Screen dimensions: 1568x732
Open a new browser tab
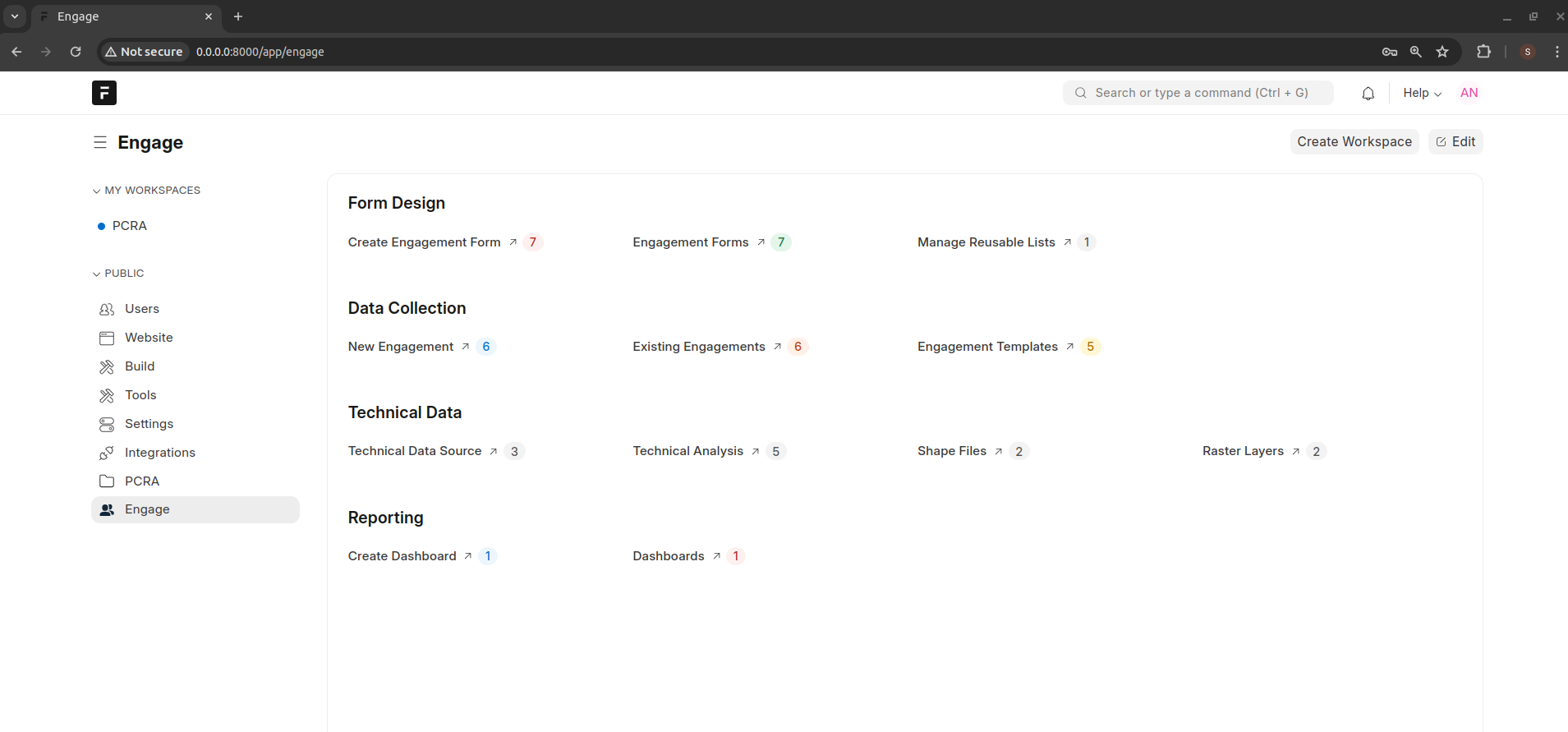pyautogui.click(x=238, y=16)
